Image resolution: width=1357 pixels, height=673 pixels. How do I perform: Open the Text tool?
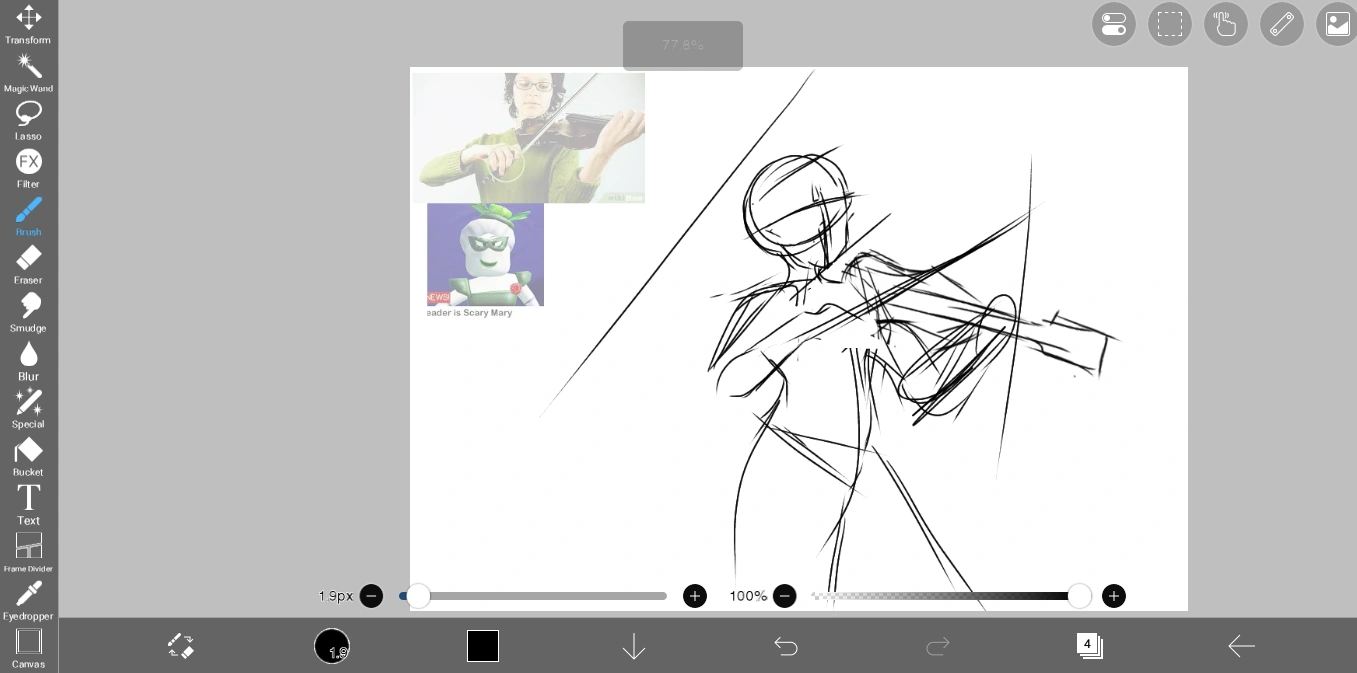click(x=28, y=497)
